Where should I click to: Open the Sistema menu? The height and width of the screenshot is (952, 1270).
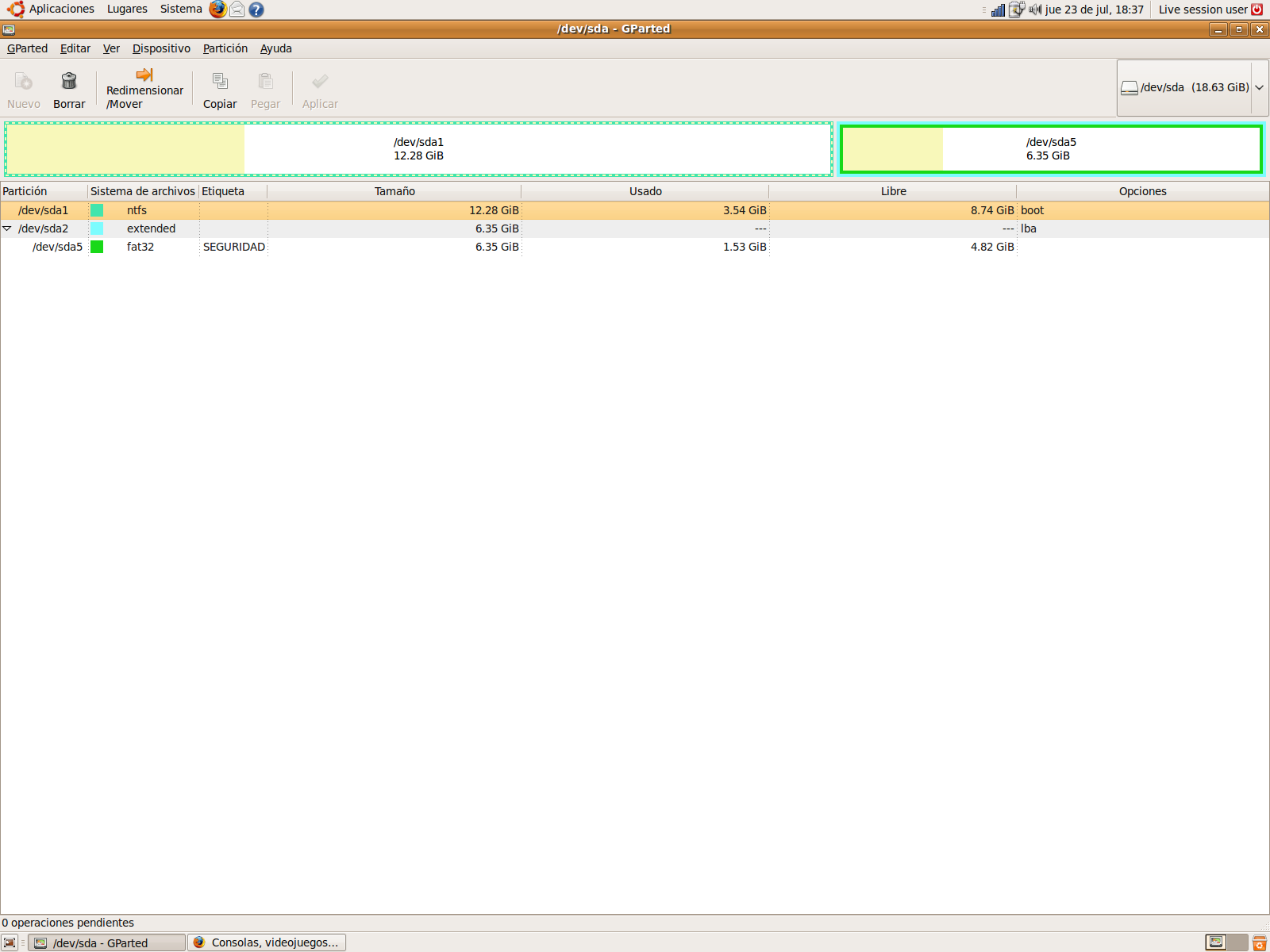pos(181,10)
